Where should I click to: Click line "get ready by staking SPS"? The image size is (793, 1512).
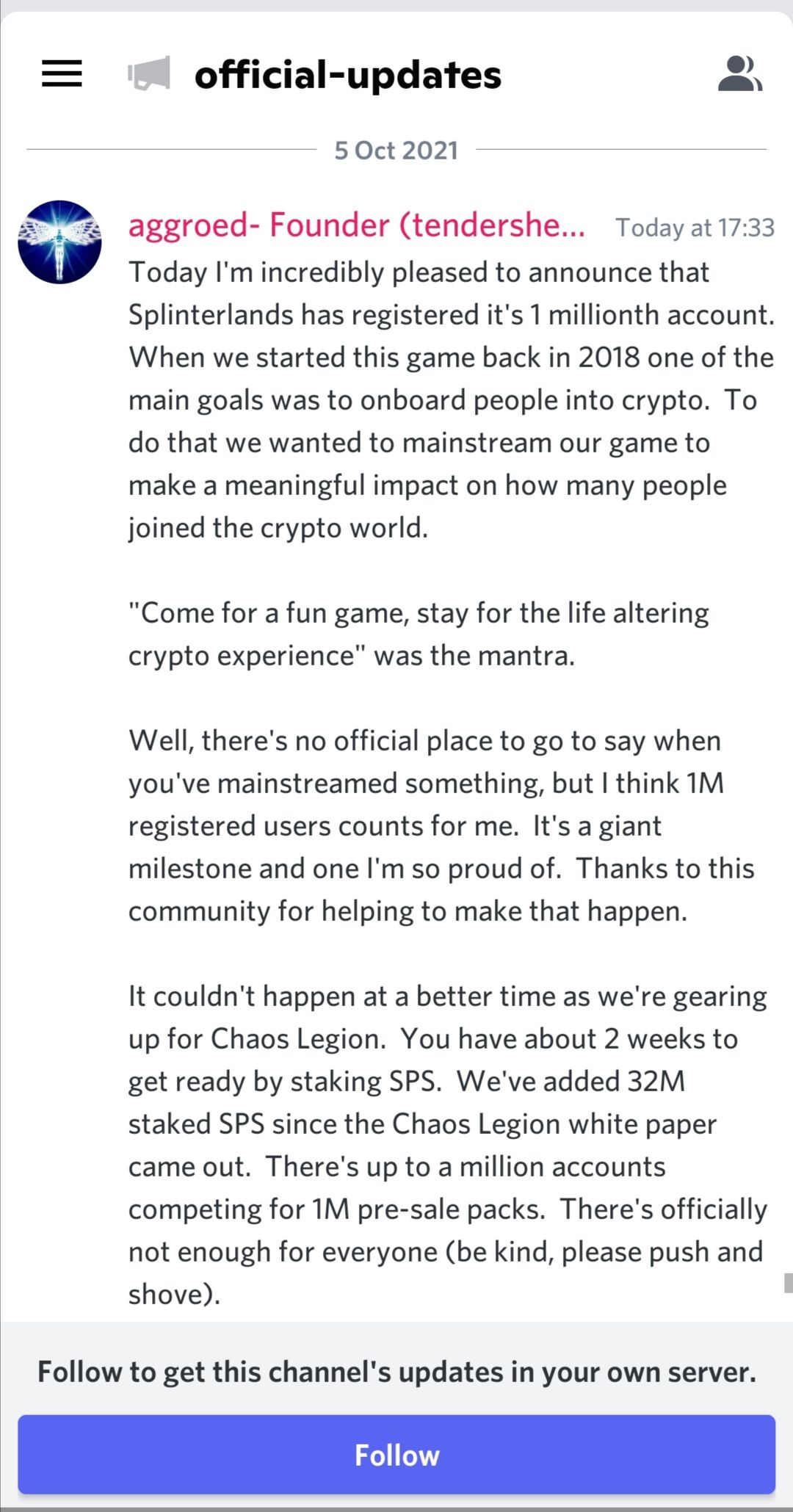coord(407,1082)
